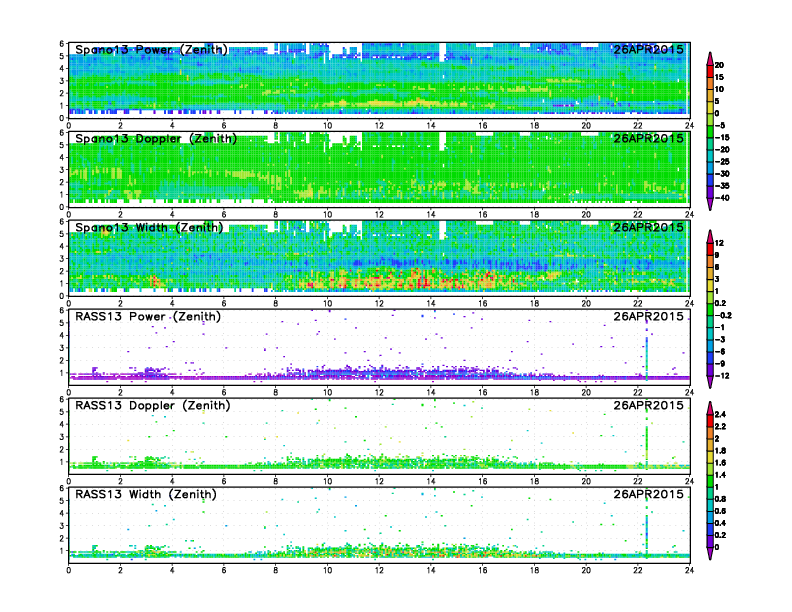Click height tick '4' on the RASS13 Width y-axis
Screen dimensions: 792x612
62,513
